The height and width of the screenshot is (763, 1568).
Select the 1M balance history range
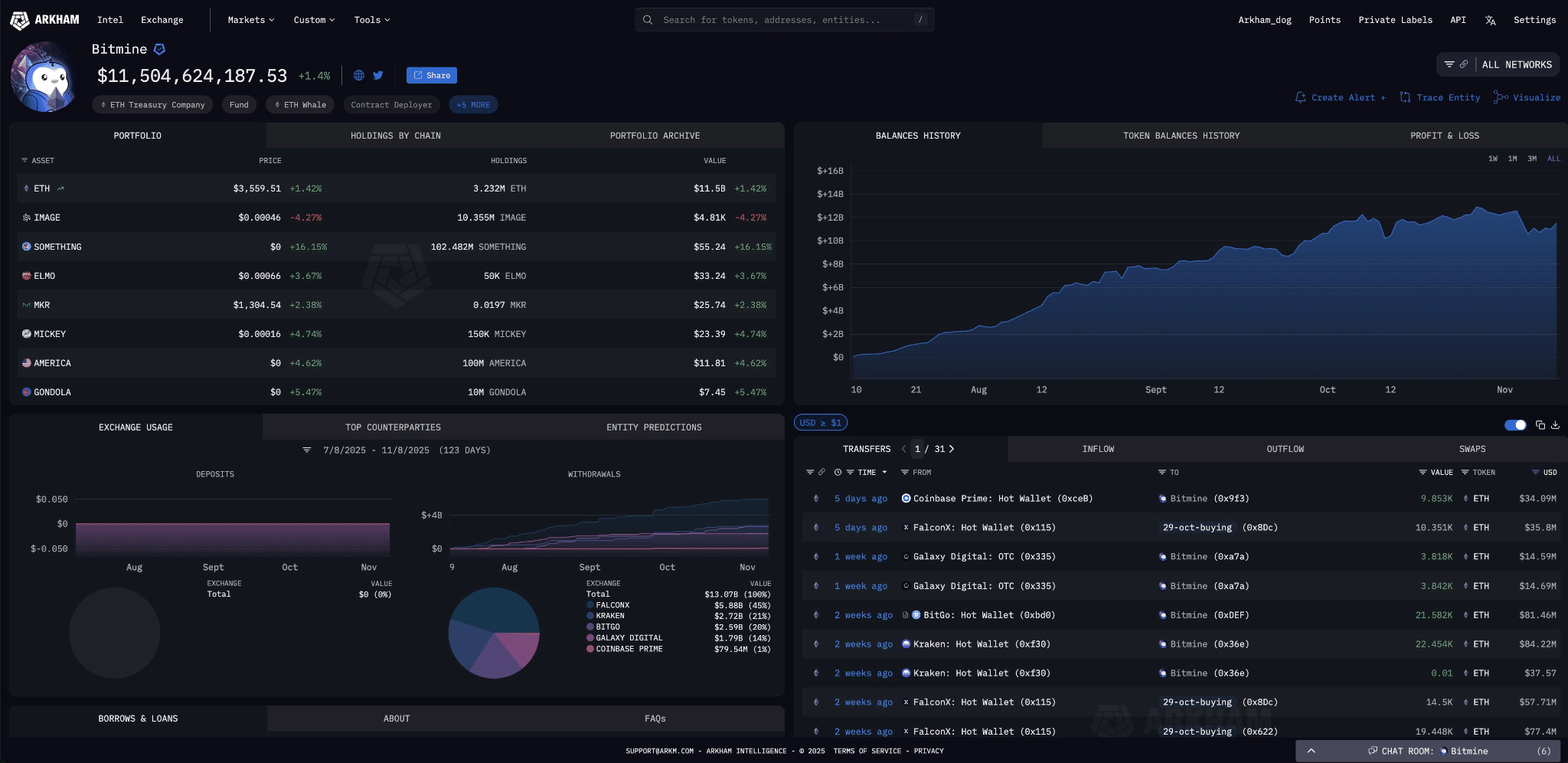[x=1512, y=159]
